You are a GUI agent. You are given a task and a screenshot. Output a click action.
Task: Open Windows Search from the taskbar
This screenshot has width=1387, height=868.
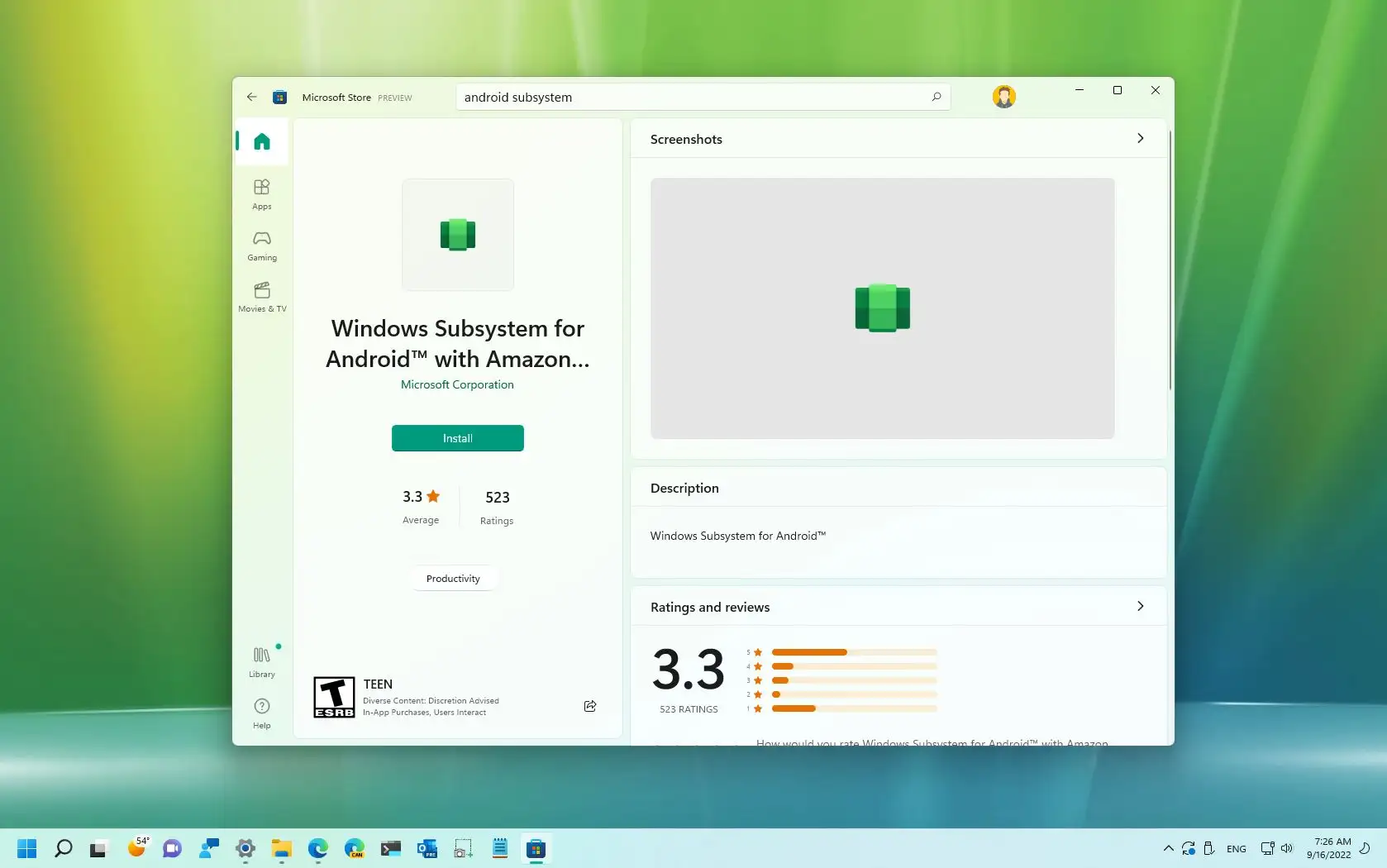click(64, 848)
